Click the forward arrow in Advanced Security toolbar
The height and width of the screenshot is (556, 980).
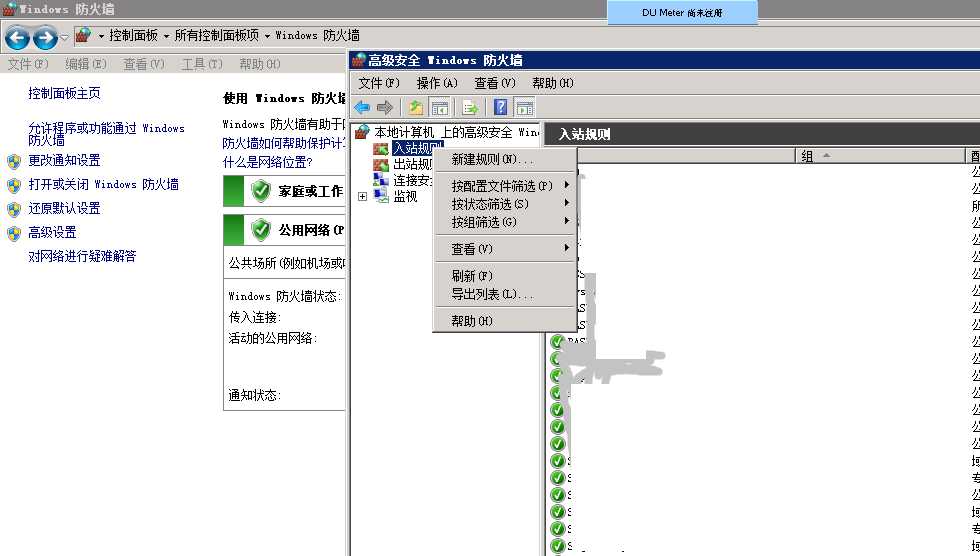(x=385, y=107)
